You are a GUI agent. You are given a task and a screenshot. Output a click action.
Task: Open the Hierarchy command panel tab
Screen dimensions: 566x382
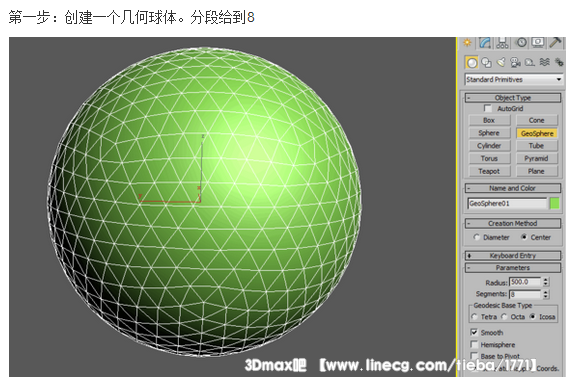tap(502, 43)
